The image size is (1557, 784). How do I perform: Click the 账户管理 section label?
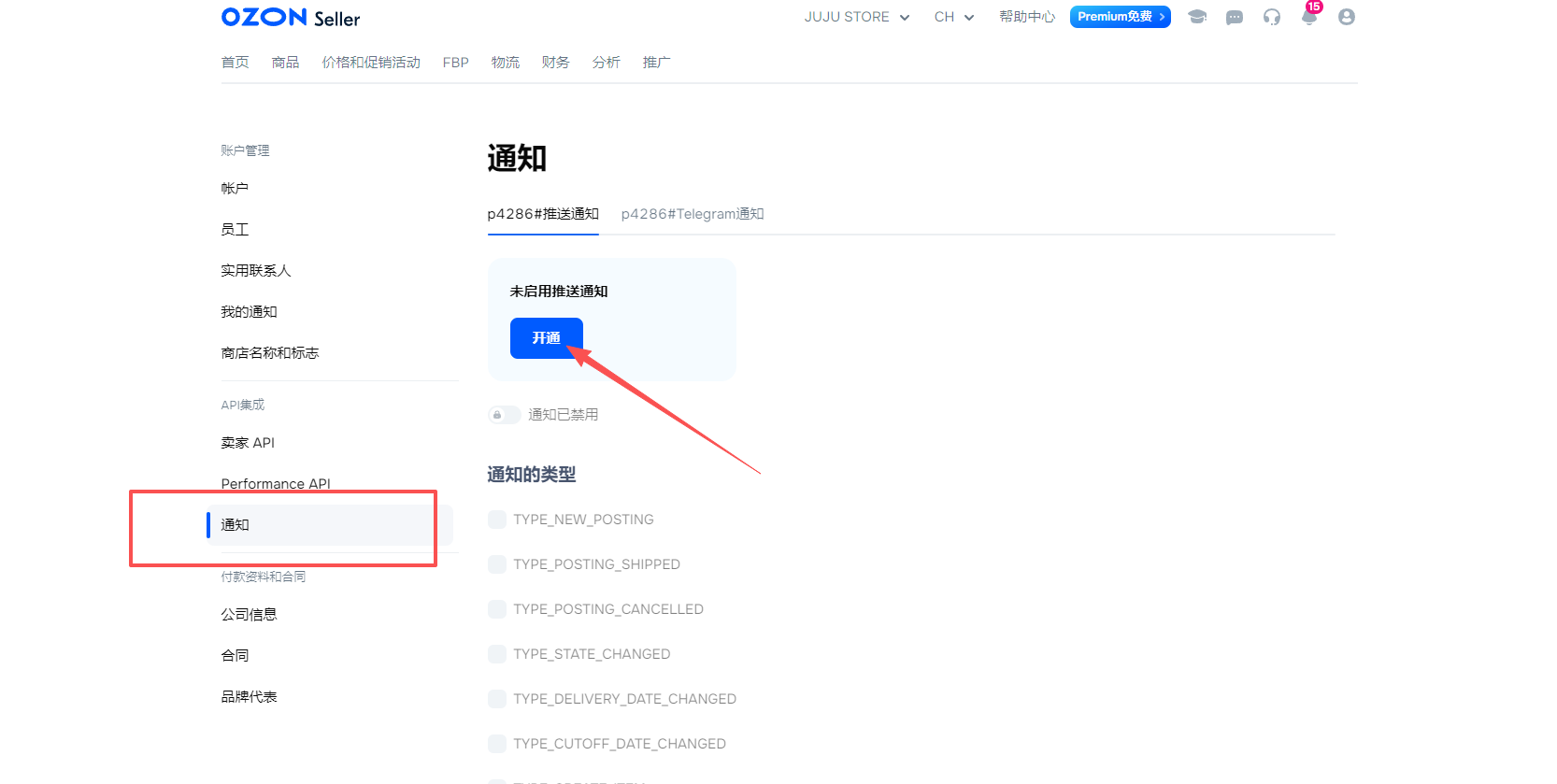[245, 150]
